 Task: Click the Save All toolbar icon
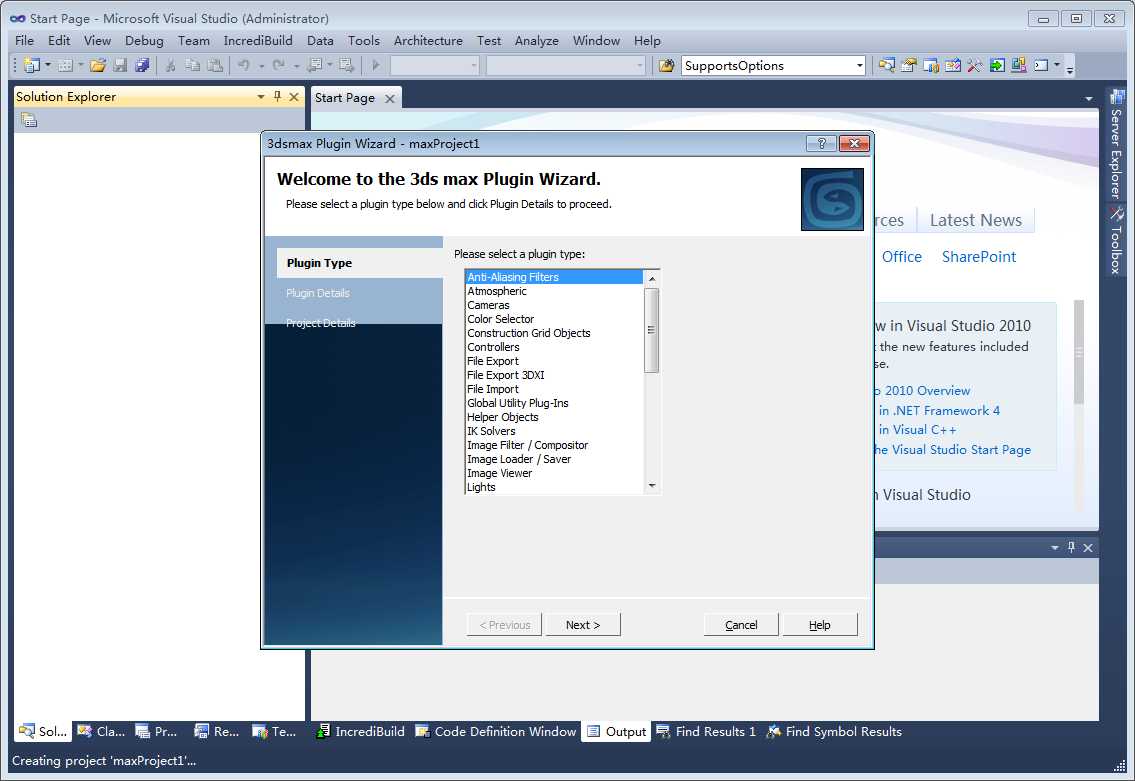tap(142, 65)
